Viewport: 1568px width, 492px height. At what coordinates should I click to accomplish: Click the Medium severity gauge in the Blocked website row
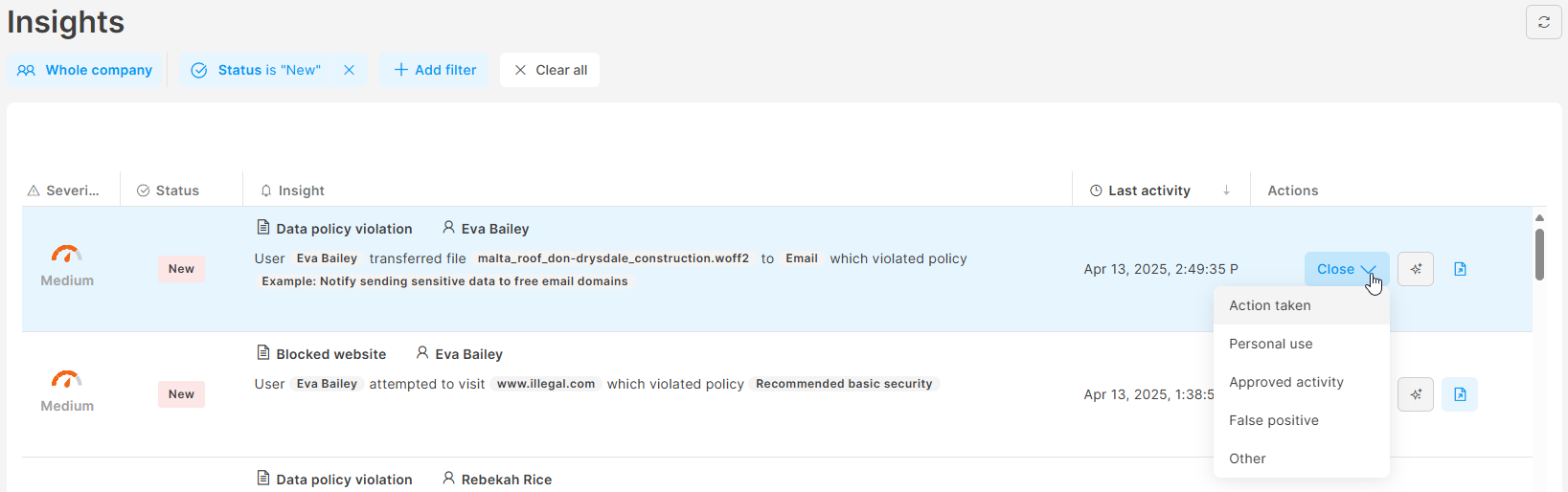pos(66,379)
